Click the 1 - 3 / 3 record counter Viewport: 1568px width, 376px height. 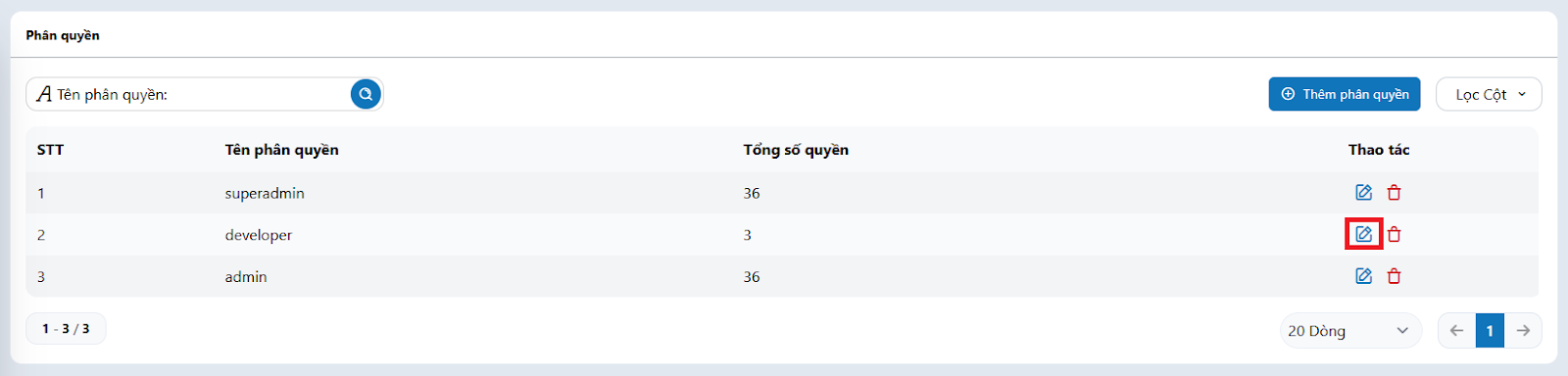pos(66,329)
